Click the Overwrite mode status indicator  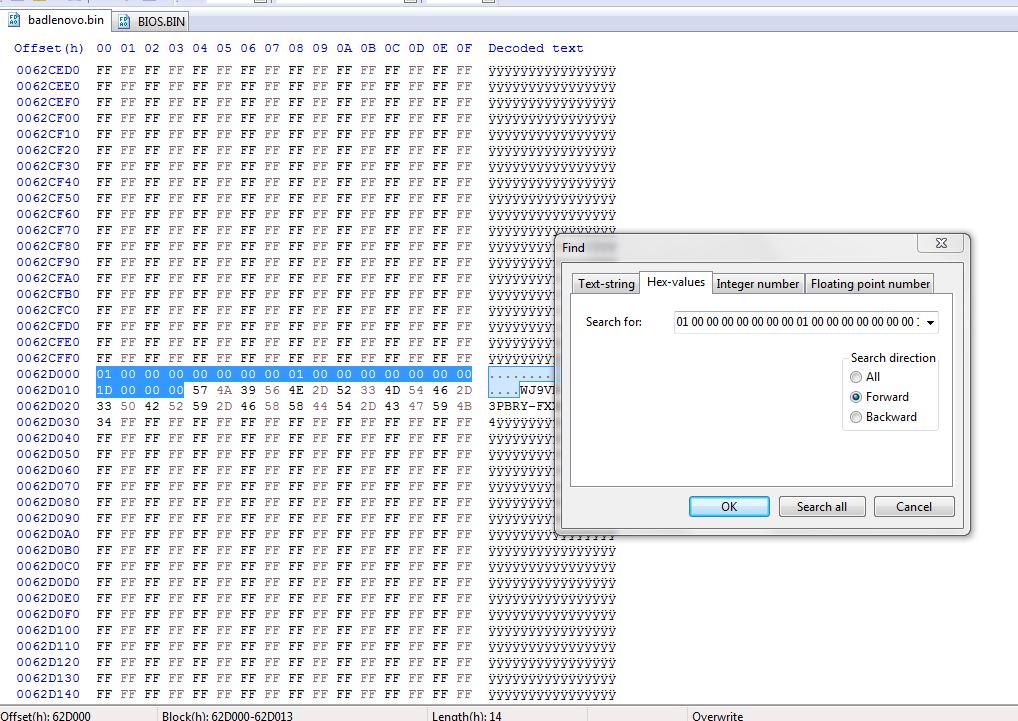[x=717, y=716]
